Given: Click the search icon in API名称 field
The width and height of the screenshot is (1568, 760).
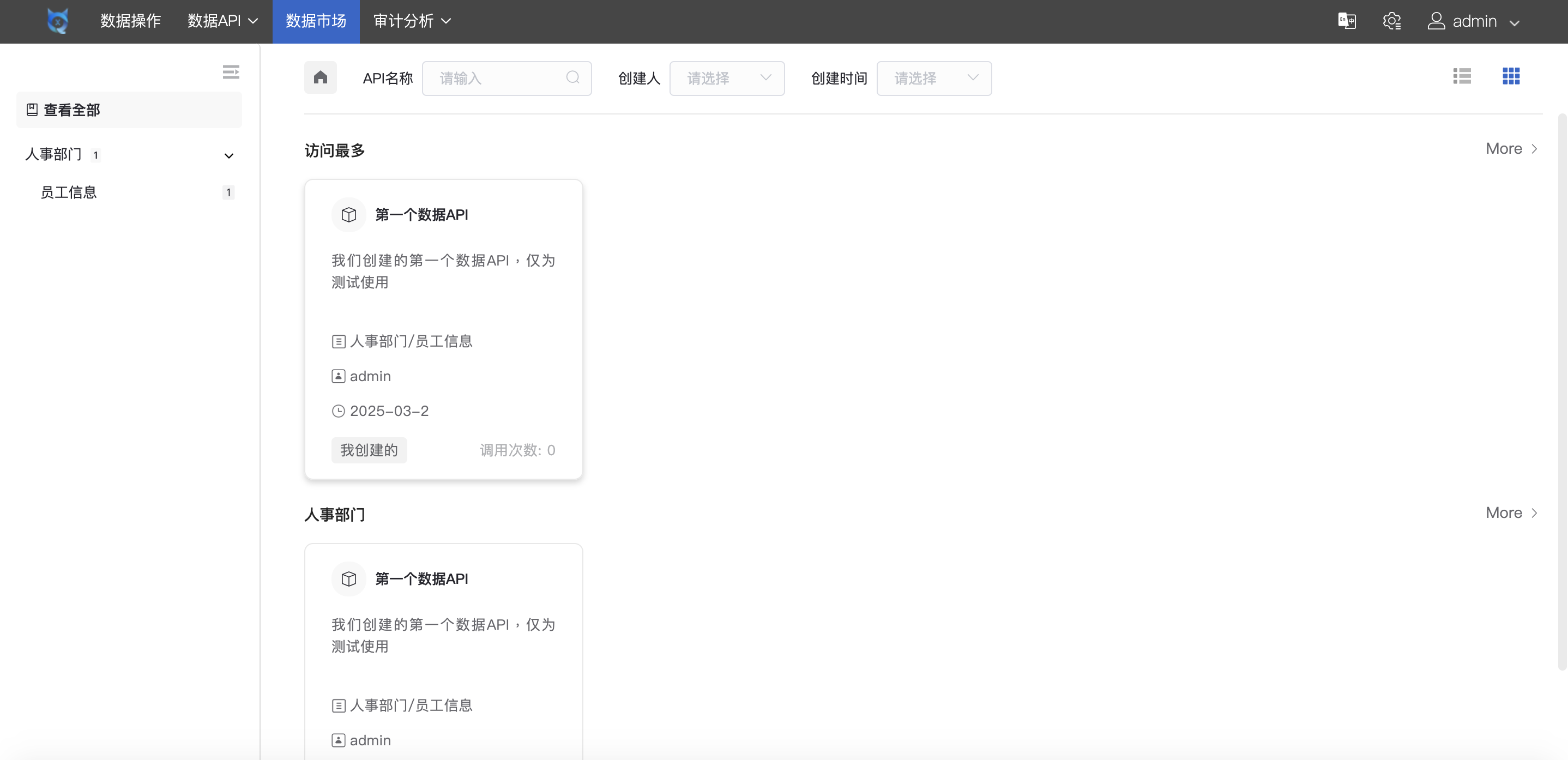Looking at the screenshot, I should 572,78.
